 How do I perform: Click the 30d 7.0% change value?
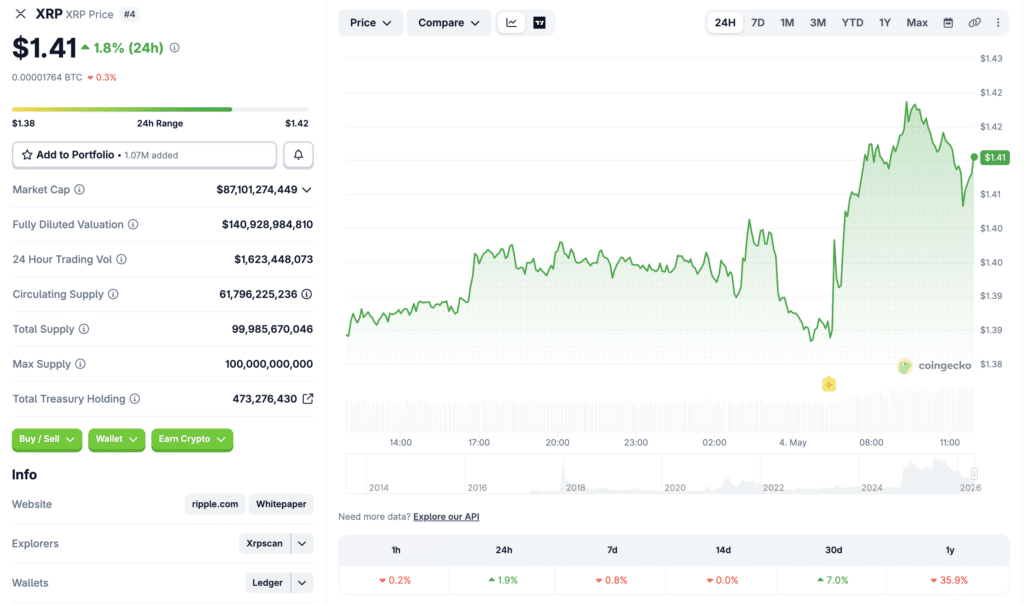[833, 580]
